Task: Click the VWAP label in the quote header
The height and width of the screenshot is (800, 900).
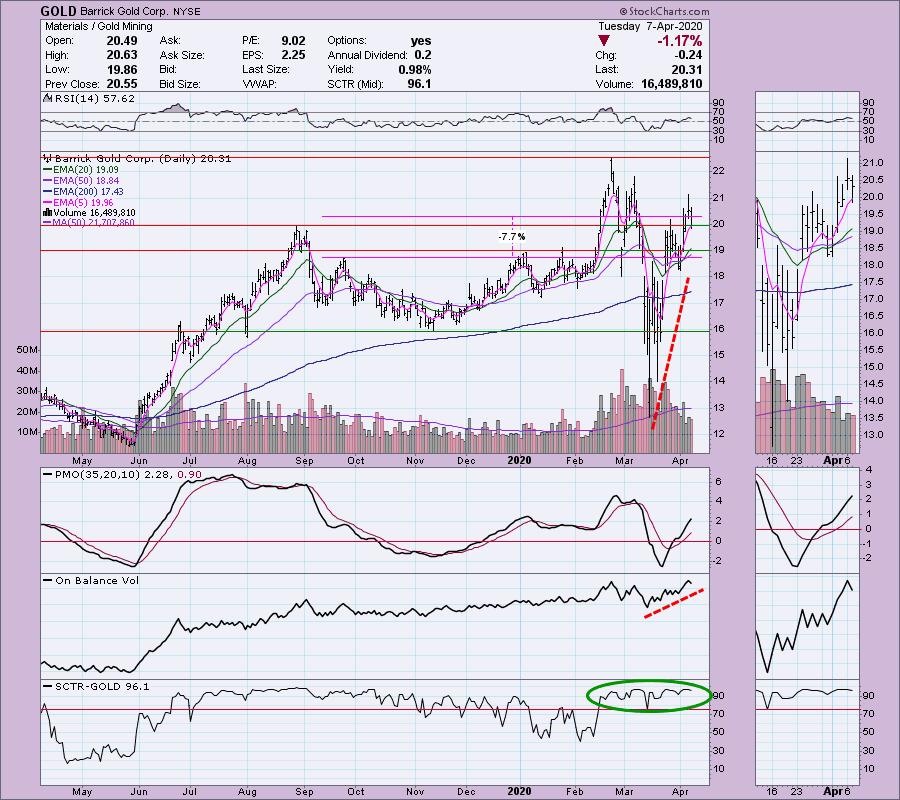Action: [259, 84]
